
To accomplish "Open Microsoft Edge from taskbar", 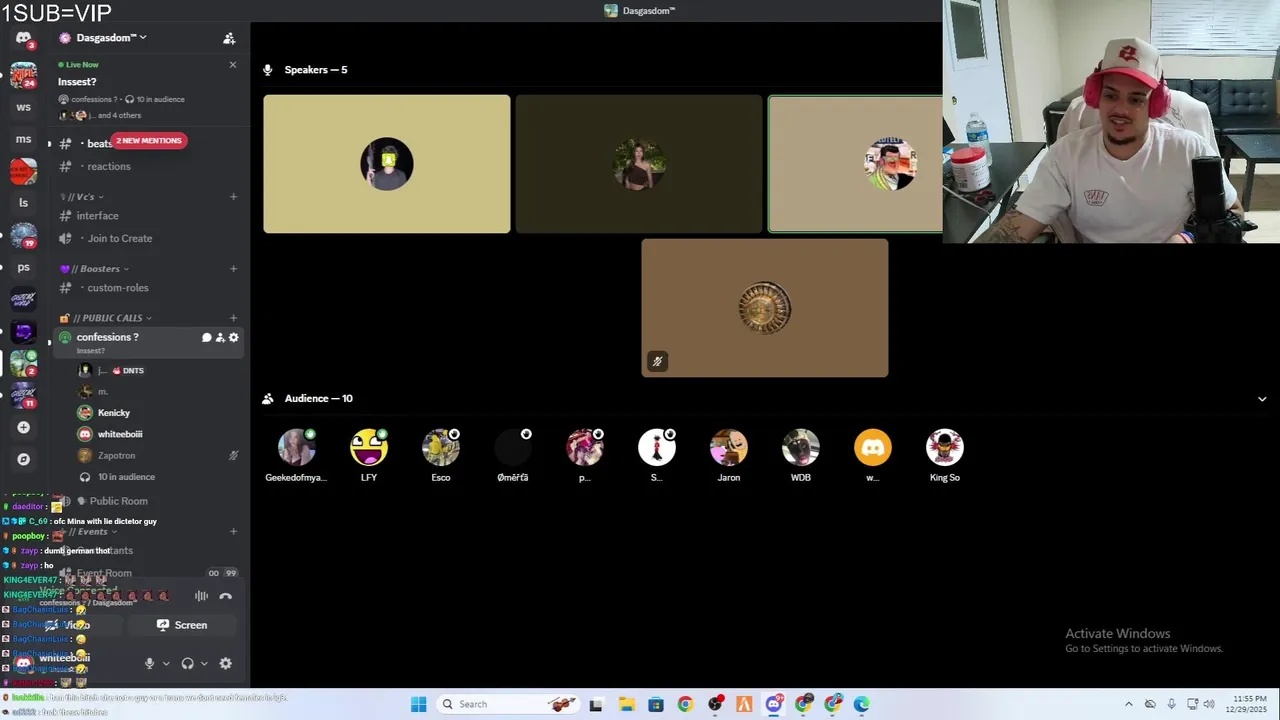I will pyautogui.click(x=862, y=704).
